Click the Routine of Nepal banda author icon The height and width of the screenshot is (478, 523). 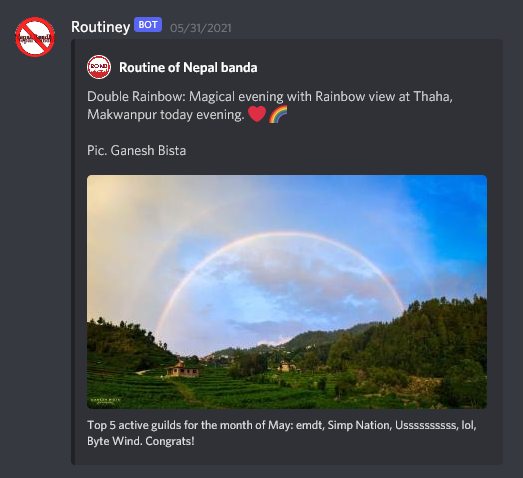[x=99, y=67]
